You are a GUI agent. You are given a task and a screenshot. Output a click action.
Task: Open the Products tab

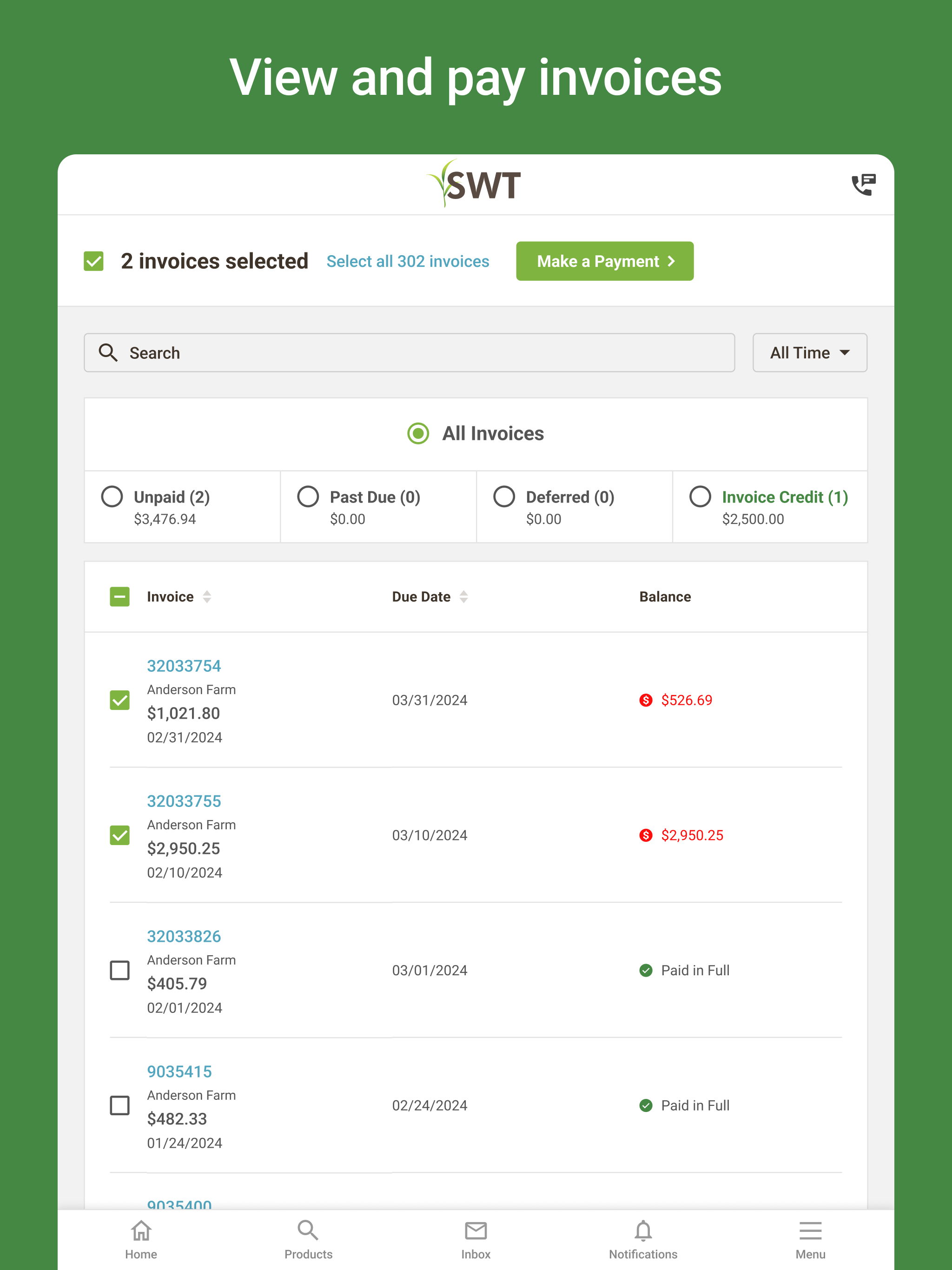[308, 1240]
